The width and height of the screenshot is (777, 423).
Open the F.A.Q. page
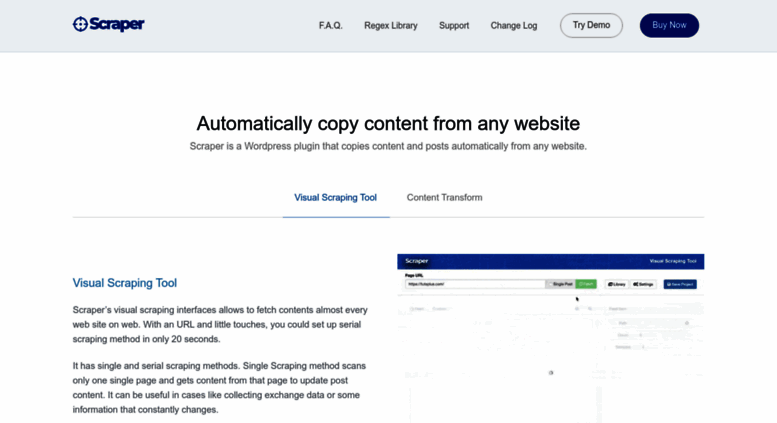(x=331, y=25)
